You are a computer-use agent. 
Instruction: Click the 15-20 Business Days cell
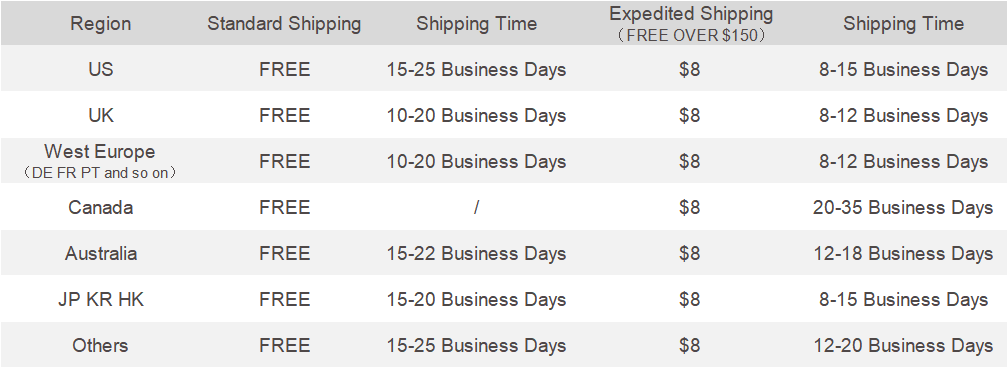click(x=476, y=299)
